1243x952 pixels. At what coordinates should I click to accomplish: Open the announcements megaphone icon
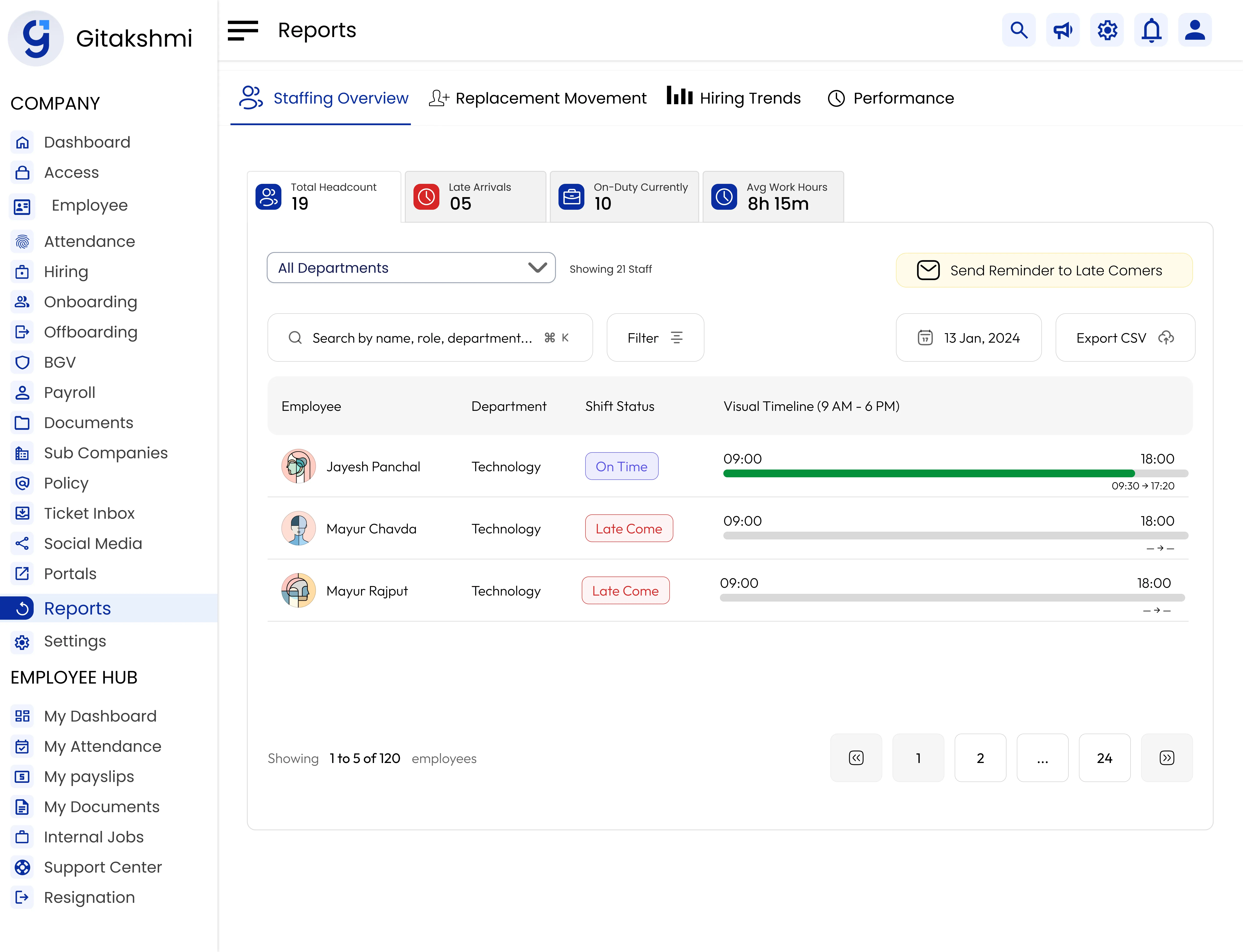click(1063, 30)
